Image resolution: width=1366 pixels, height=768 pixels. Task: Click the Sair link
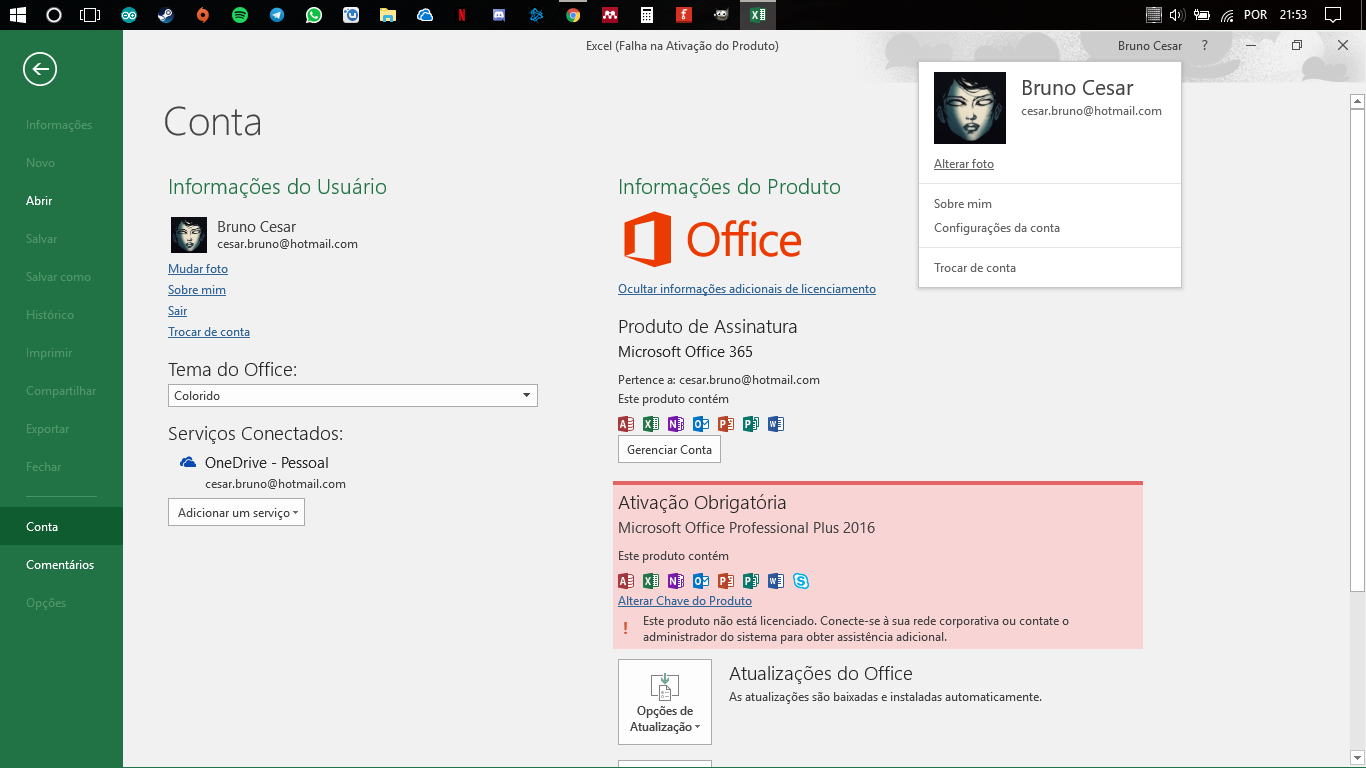[178, 311]
